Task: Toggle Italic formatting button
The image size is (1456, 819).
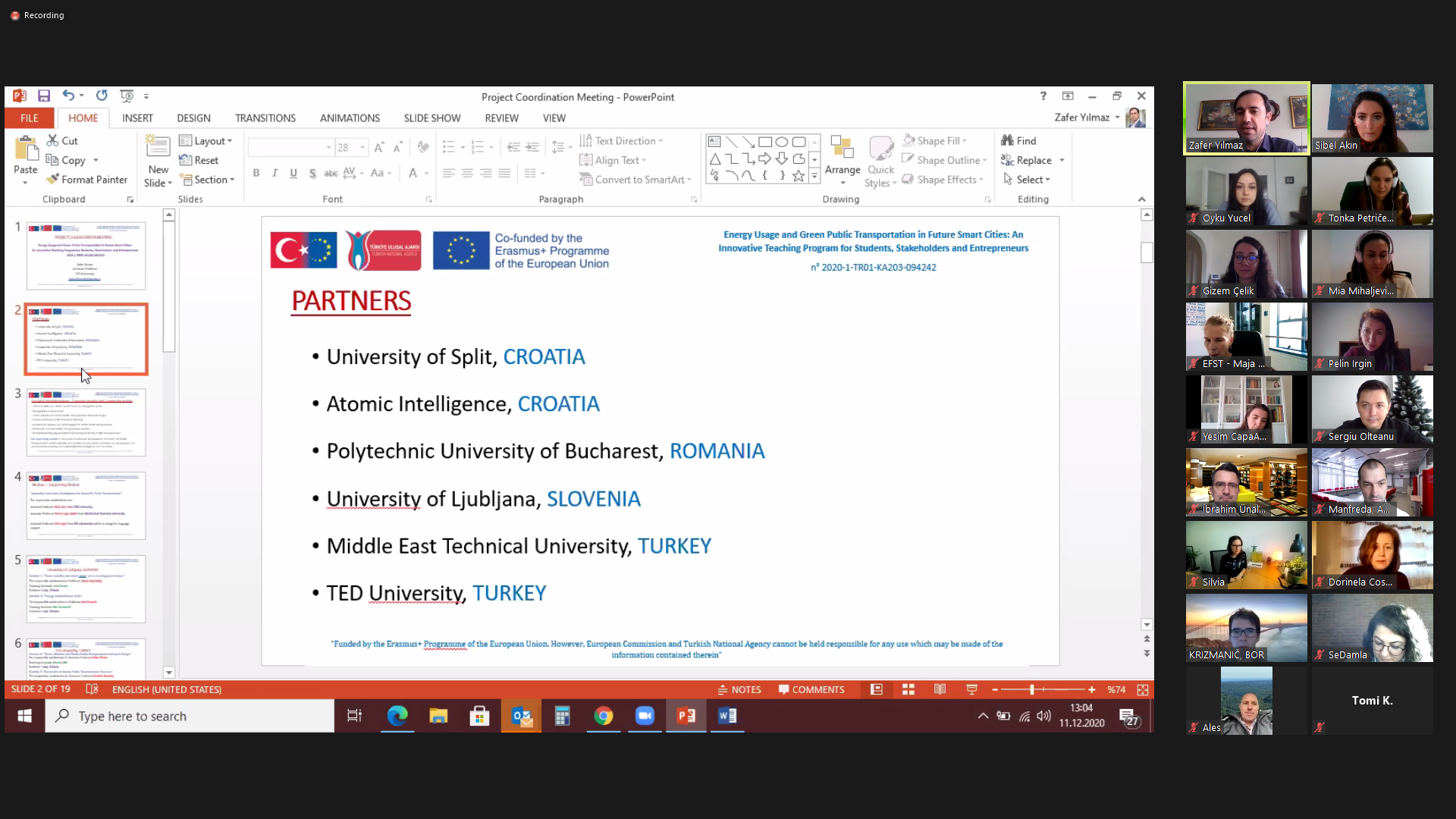Action: pyautogui.click(x=275, y=173)
